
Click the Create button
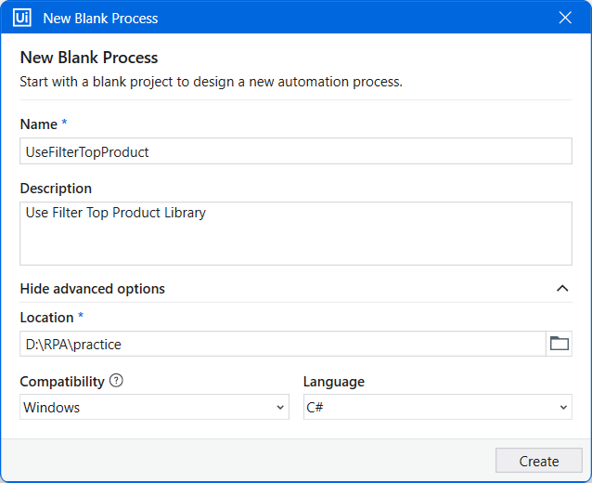pyautogui.click(x=539, y=461)
